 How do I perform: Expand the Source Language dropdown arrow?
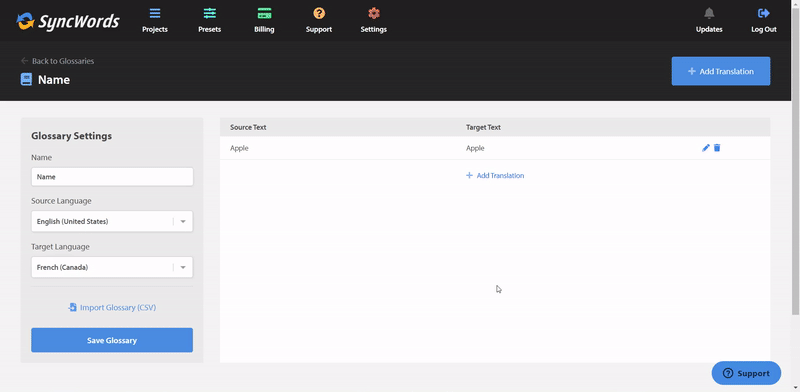click(x=183, y=222)
